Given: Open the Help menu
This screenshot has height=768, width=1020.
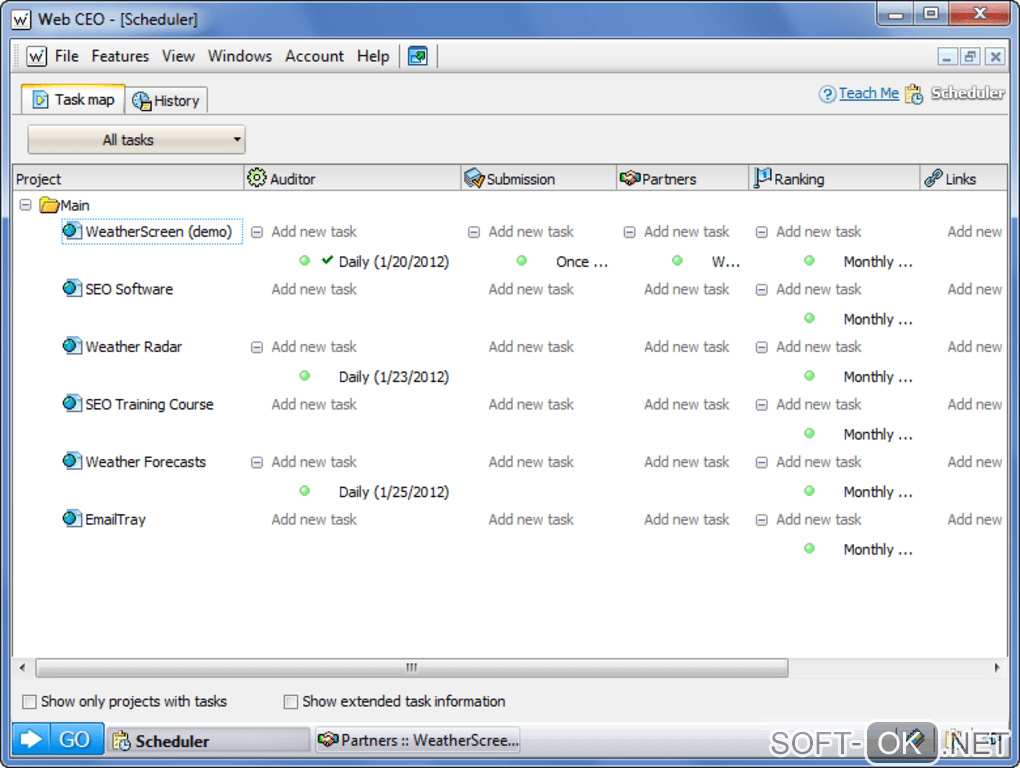Looking at the screenshot, I should [x=373, y=57].
